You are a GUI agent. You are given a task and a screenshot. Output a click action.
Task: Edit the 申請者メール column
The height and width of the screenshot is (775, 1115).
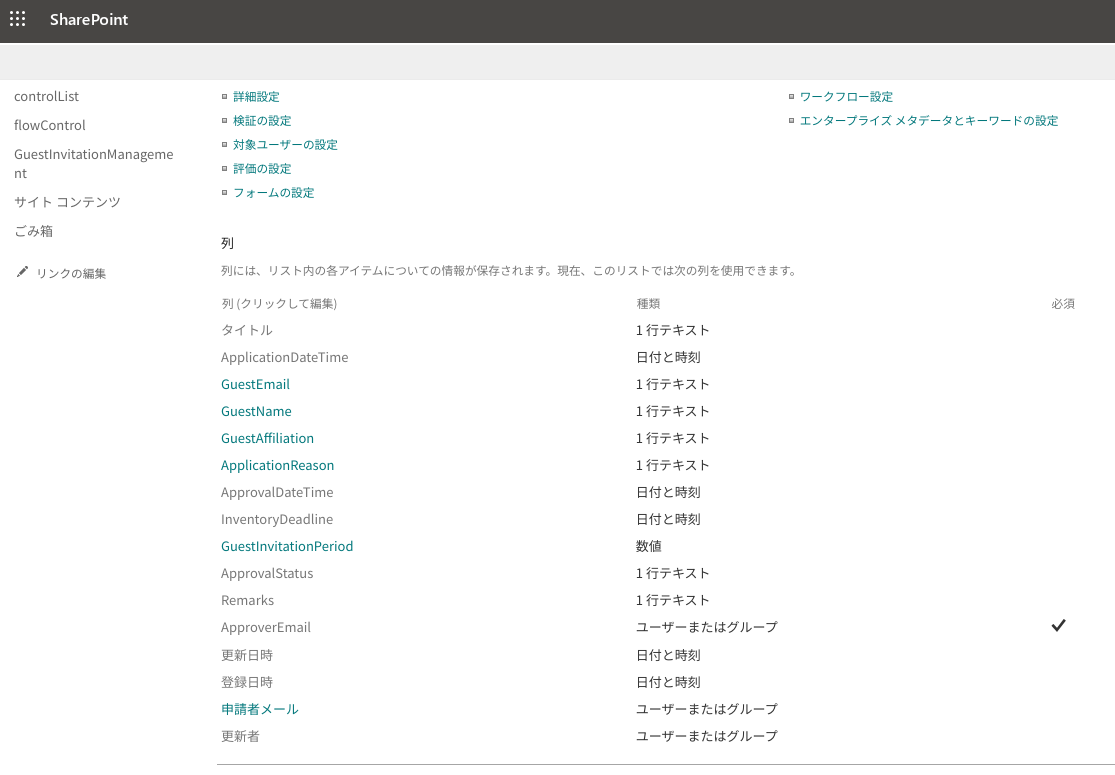tap(259, 709)
